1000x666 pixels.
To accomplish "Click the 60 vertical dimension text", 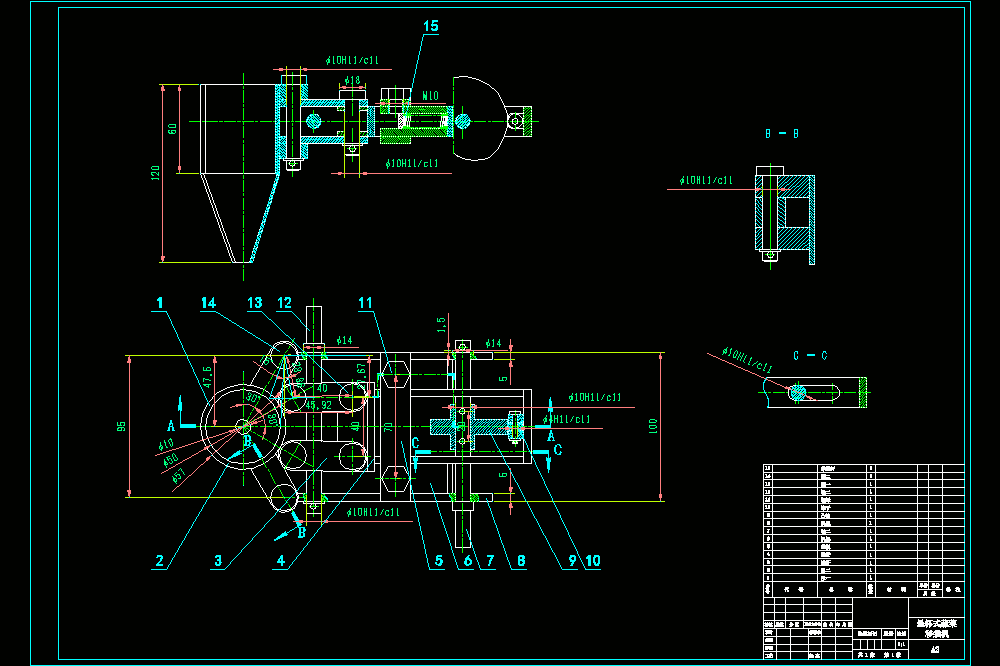I will 172,129.
